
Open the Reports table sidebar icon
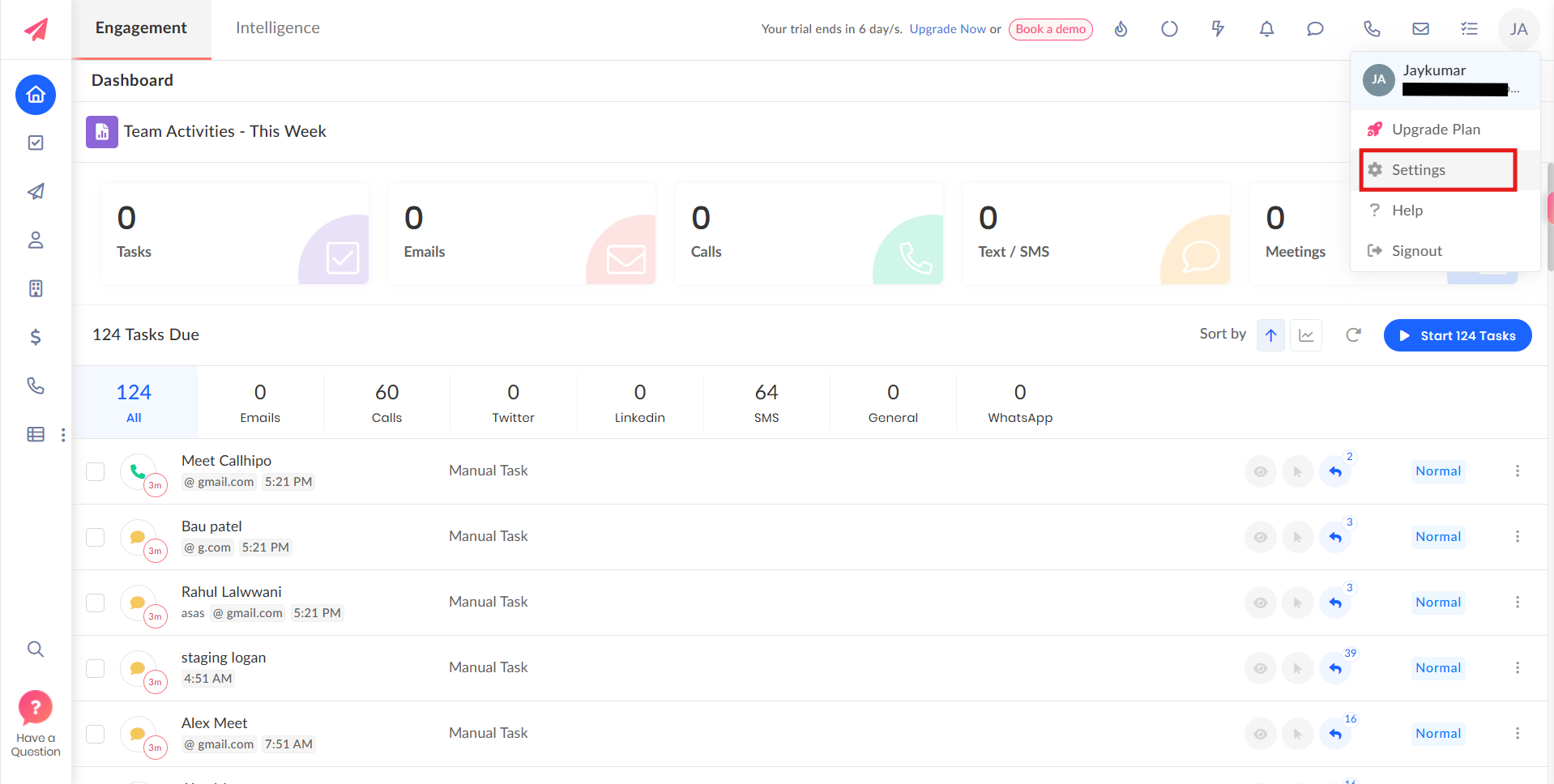pos(36,434)
